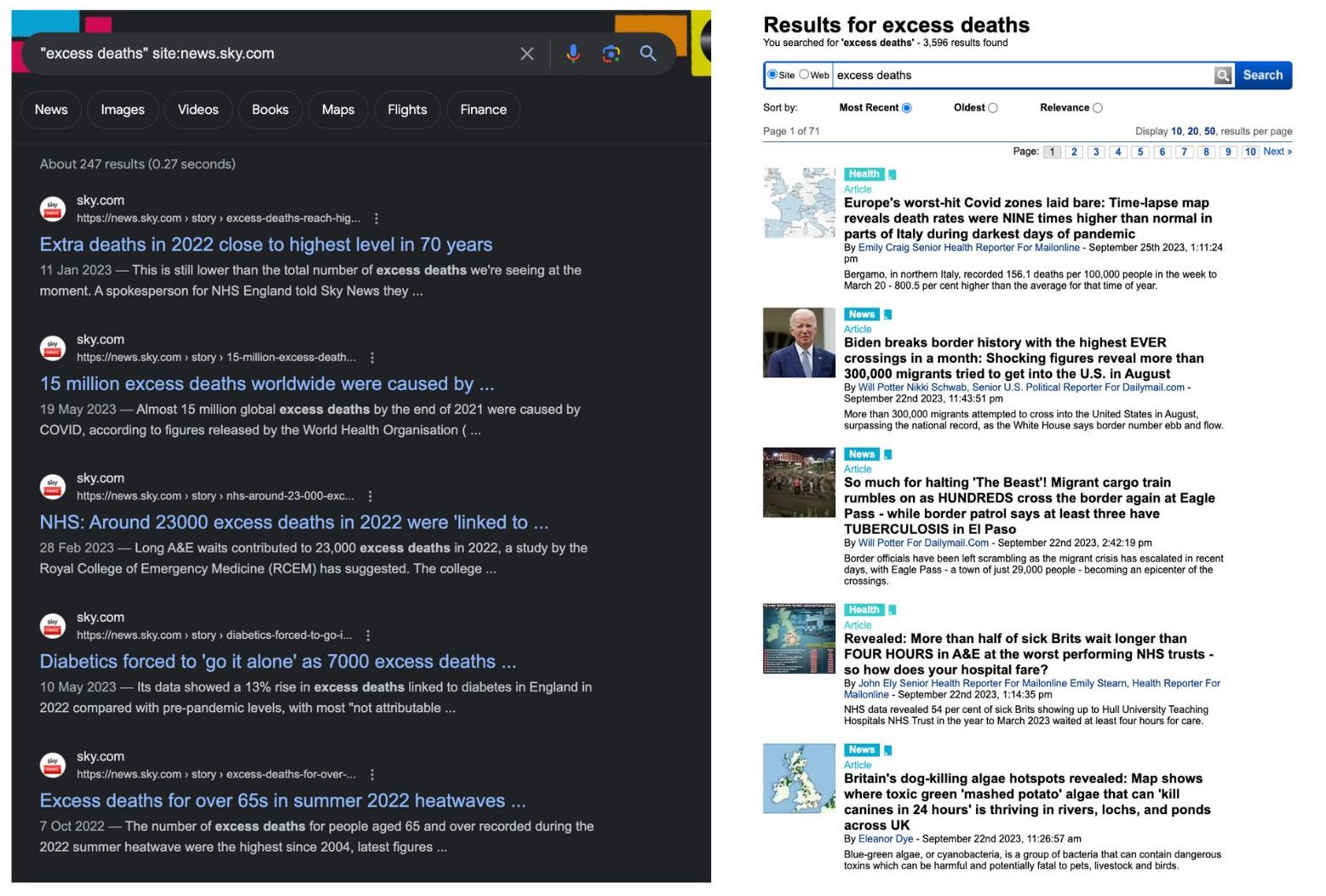Open Europe's worst-hit Covid zones article
This screenshot has height=896, width=1326.
point(1028,218)
